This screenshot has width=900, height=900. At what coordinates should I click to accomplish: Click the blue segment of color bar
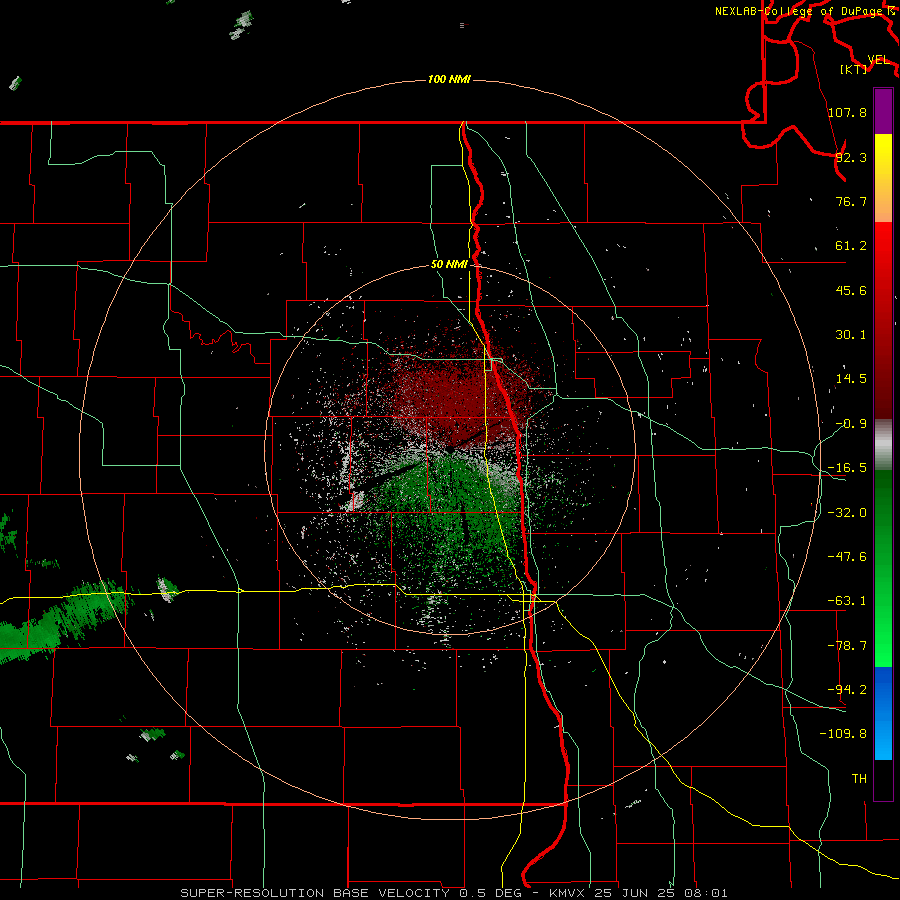point(883,713)
